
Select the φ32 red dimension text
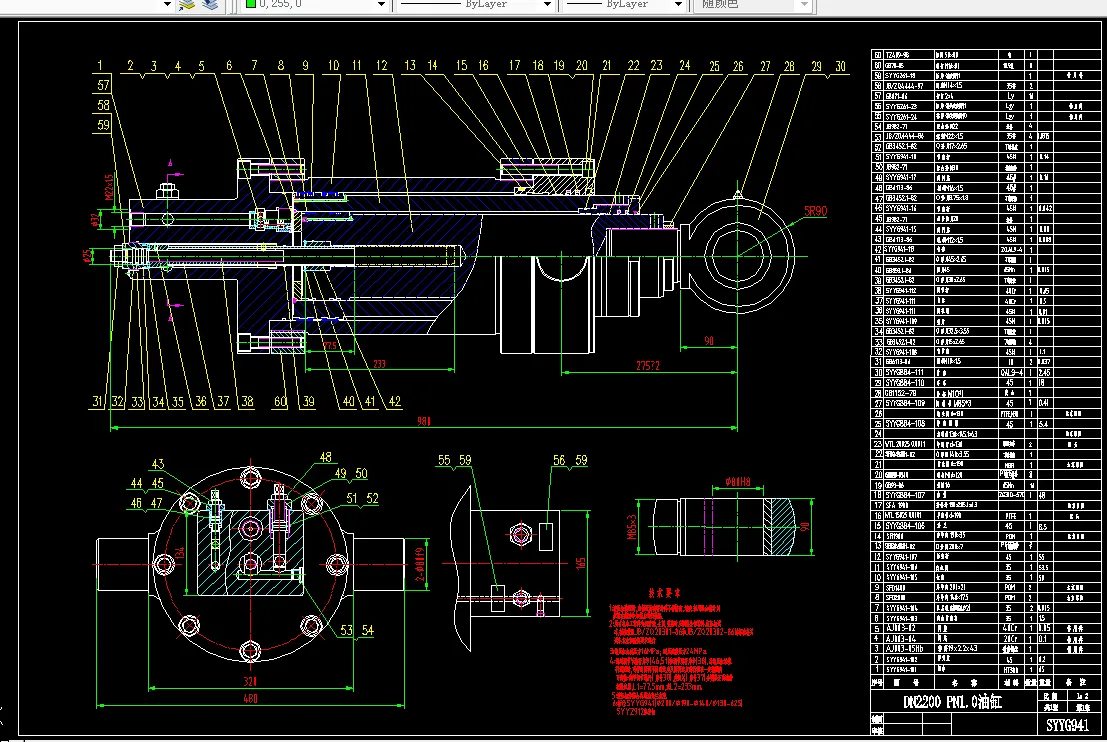tap(95, 220)
